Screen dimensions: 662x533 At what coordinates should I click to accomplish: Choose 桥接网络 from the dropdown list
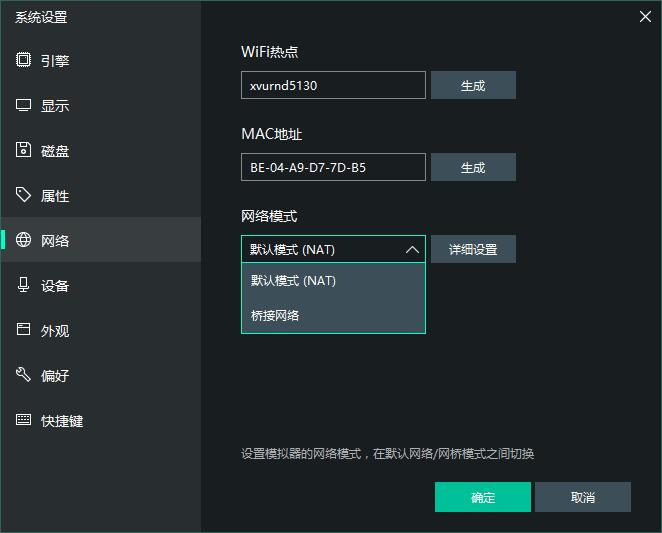click(x=333, y=316)
